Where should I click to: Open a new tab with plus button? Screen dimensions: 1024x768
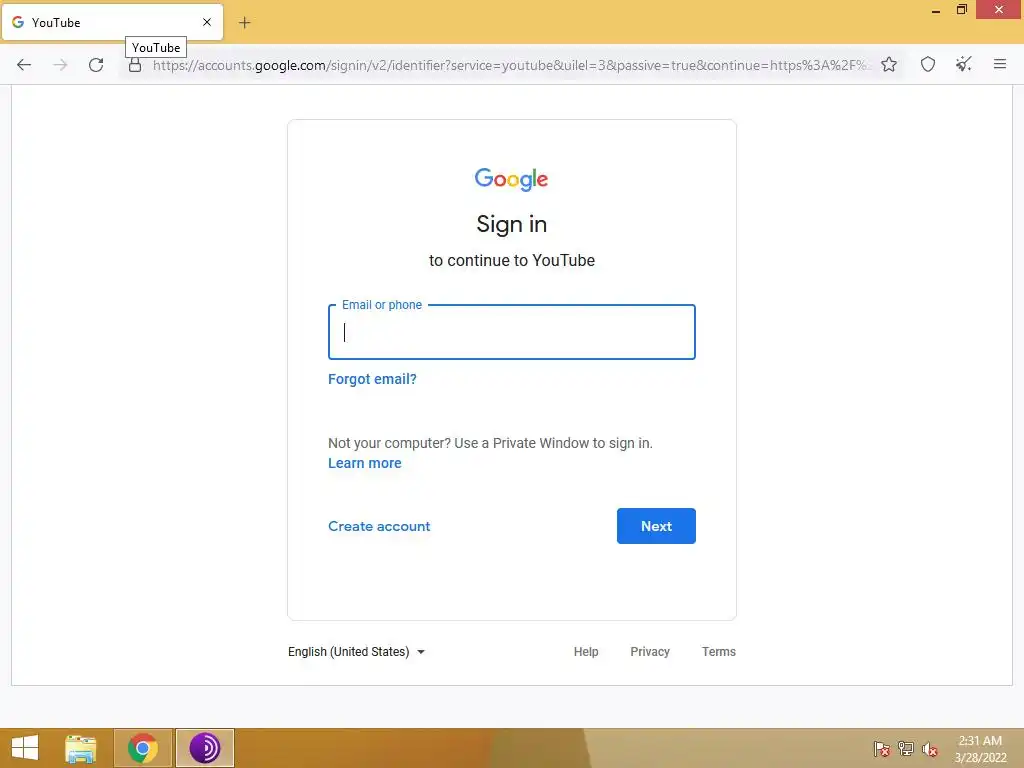[x=244, y=23]
